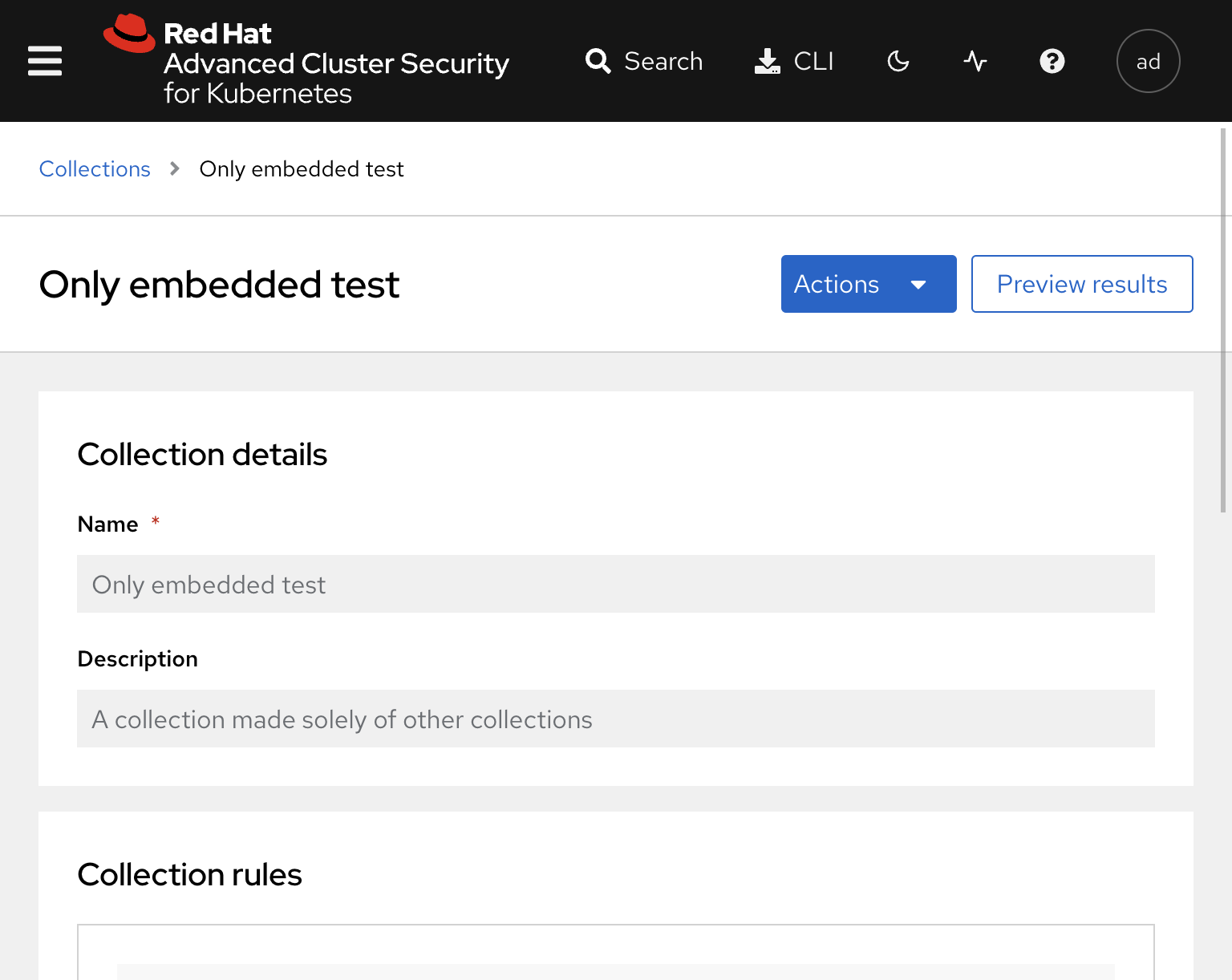This screenshot has width=1232, height=980.
Task: Go back to Collections breadcrumb link
Action: [95, 169]
